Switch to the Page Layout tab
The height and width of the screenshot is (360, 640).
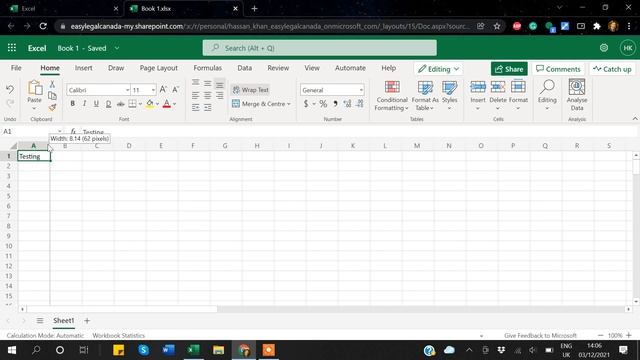coord(159,68)
